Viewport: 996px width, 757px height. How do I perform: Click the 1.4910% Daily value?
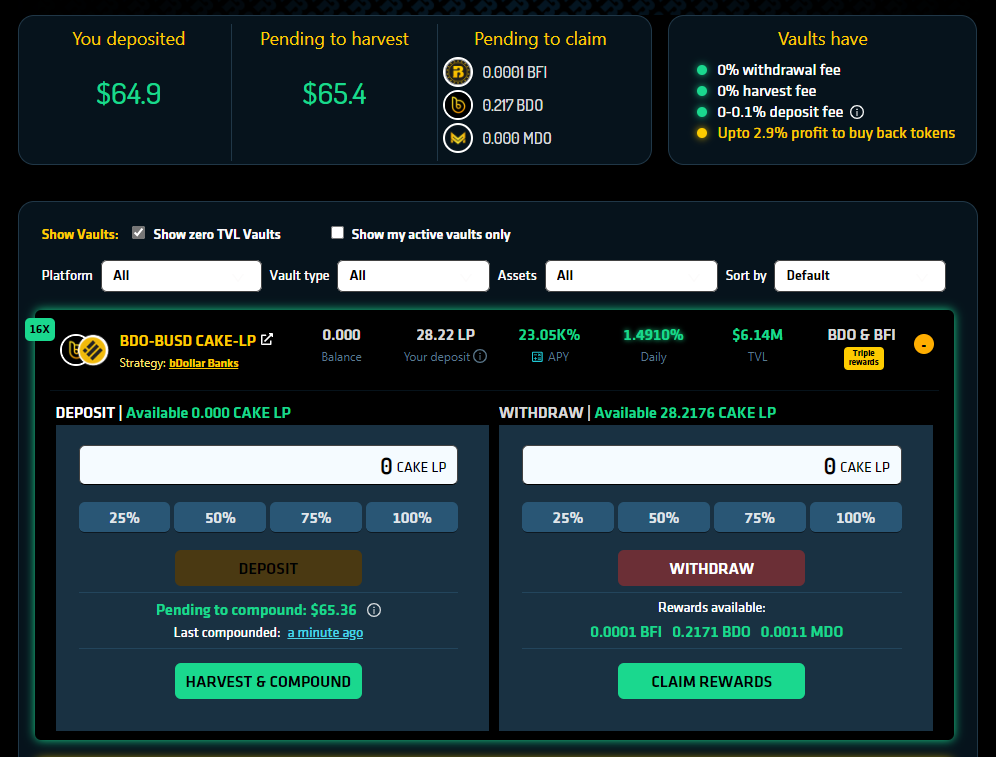tap(653, 335)
